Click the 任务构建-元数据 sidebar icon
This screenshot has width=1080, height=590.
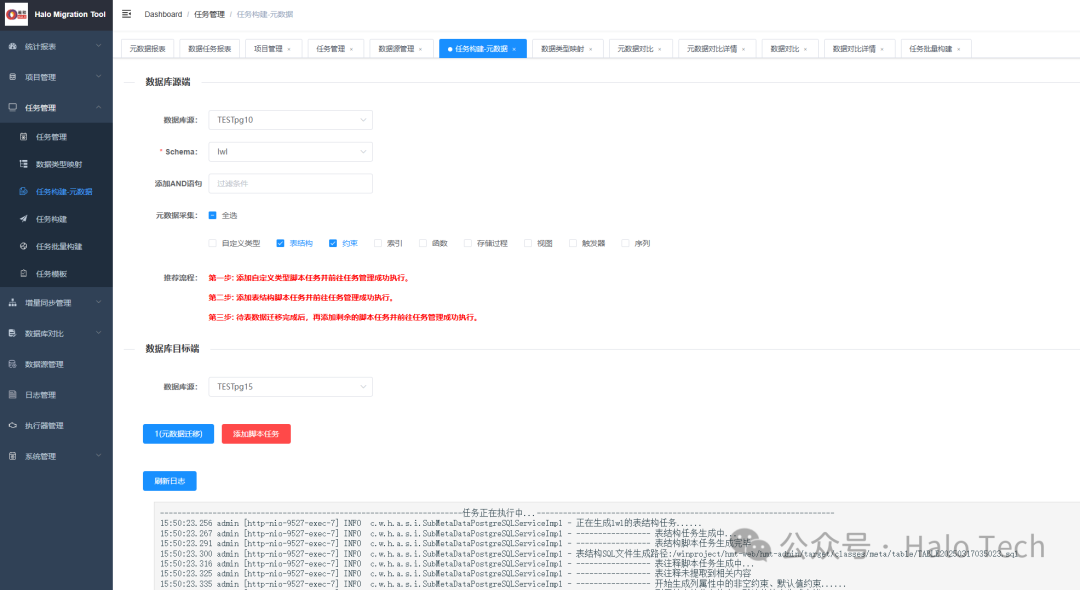coord(23,191)
